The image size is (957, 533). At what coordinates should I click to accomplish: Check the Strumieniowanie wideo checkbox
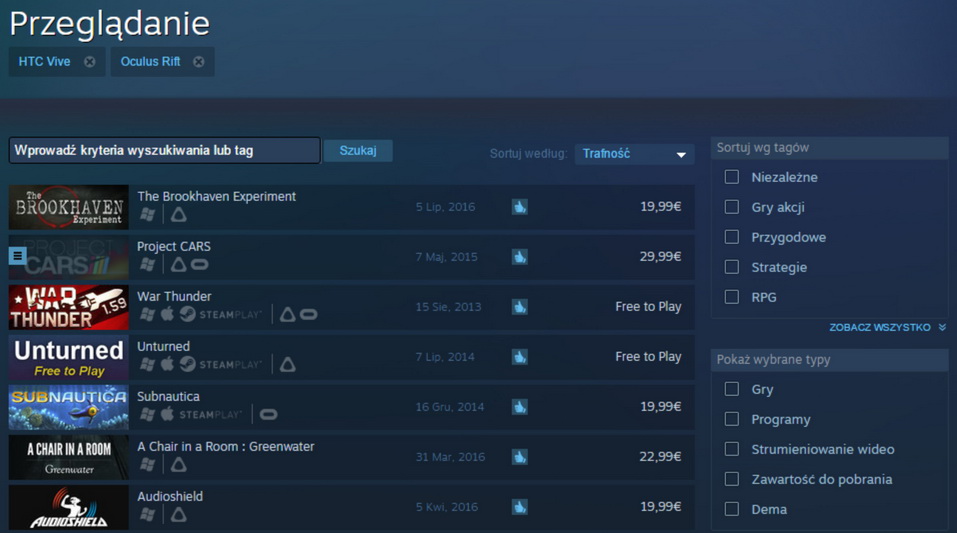pos(731,449)
